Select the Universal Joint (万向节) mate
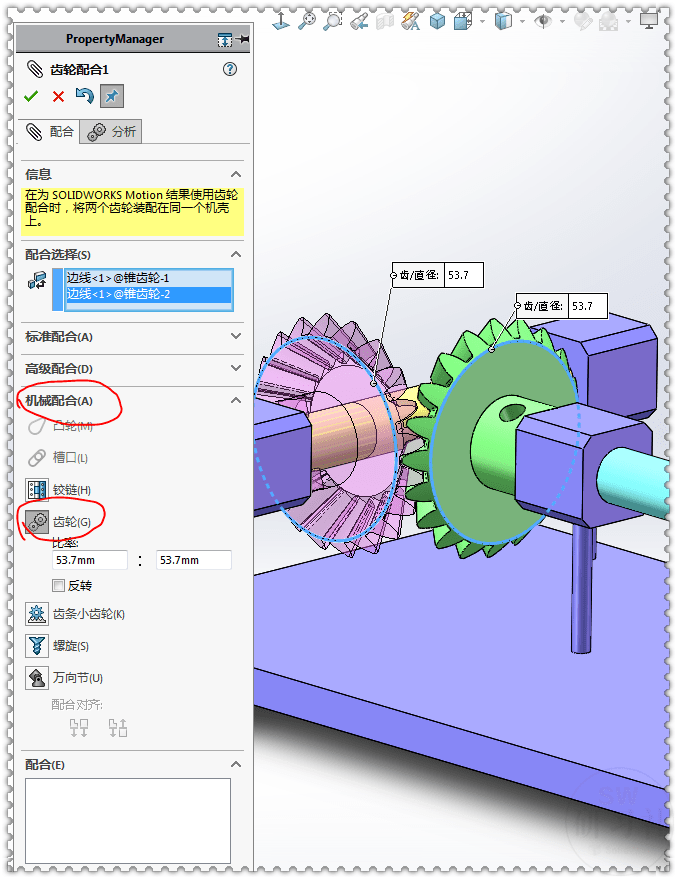Image resolution: width=677 pixels, height=879 pixels. tap(64, 678)
